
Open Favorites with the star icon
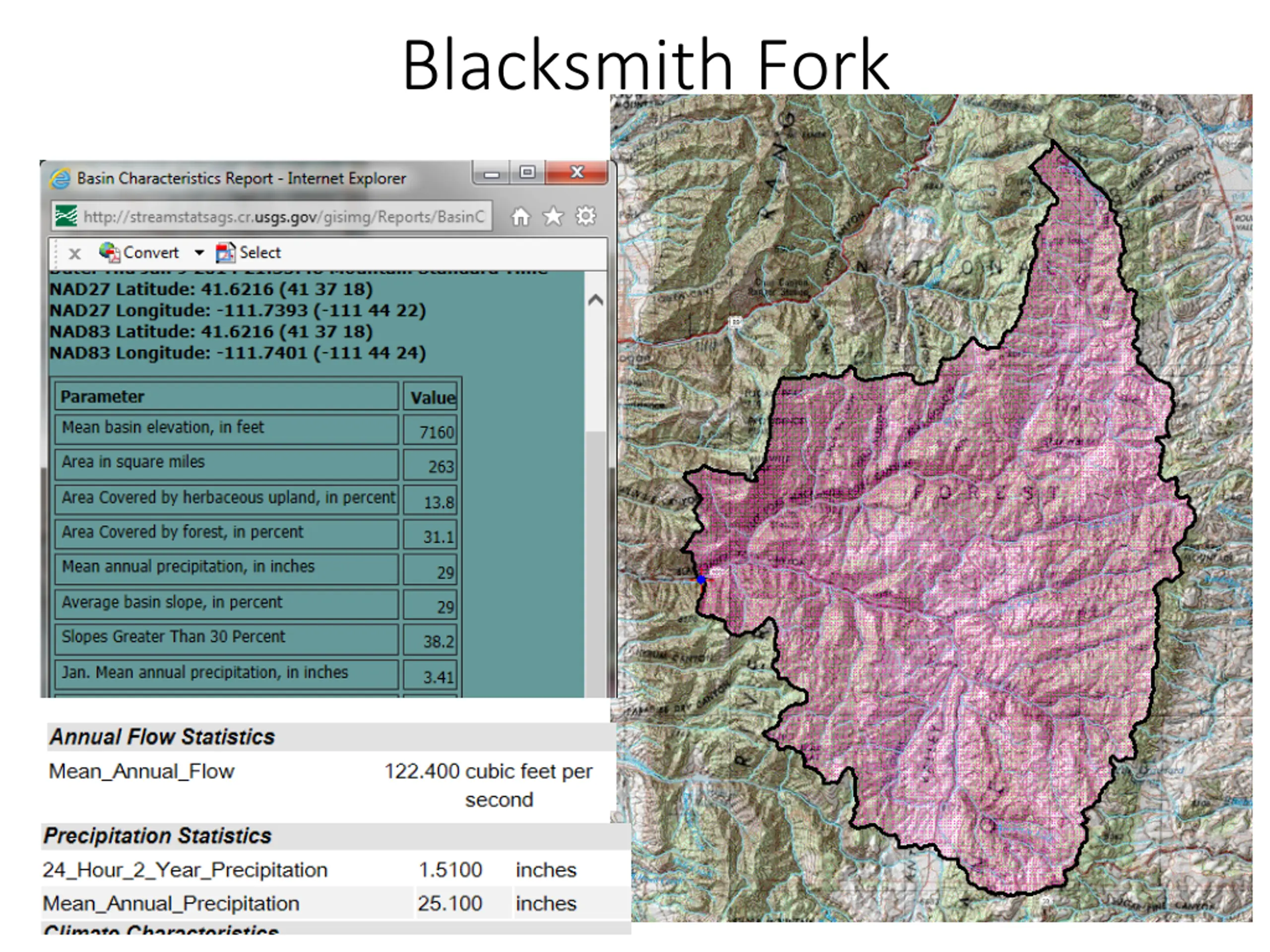(x=554, y=217)
